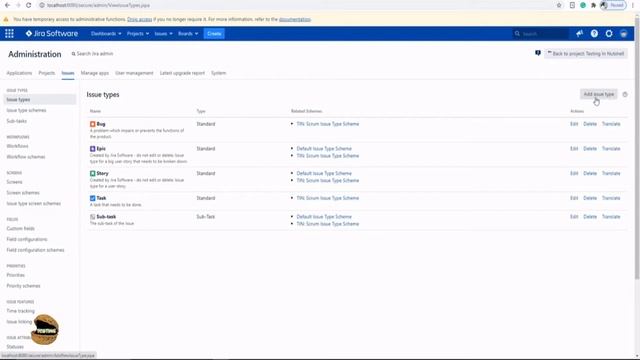Open Field configuration schemes in sidebar
This screenshot has width=640, height=360.
[x=36, y=250]
